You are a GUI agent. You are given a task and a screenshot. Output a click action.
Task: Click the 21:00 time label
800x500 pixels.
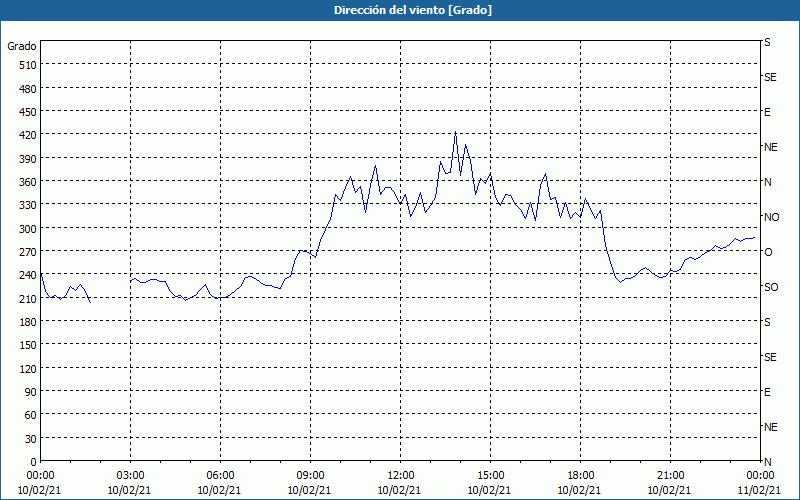pyautogui.click(x=670, y=476)
